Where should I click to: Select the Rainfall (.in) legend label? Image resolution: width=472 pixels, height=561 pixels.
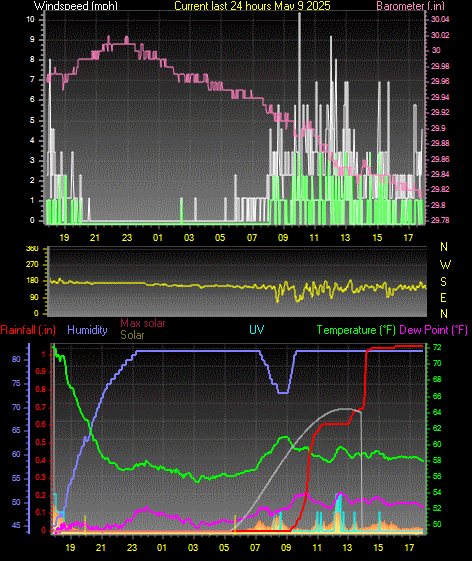[28, 330]
